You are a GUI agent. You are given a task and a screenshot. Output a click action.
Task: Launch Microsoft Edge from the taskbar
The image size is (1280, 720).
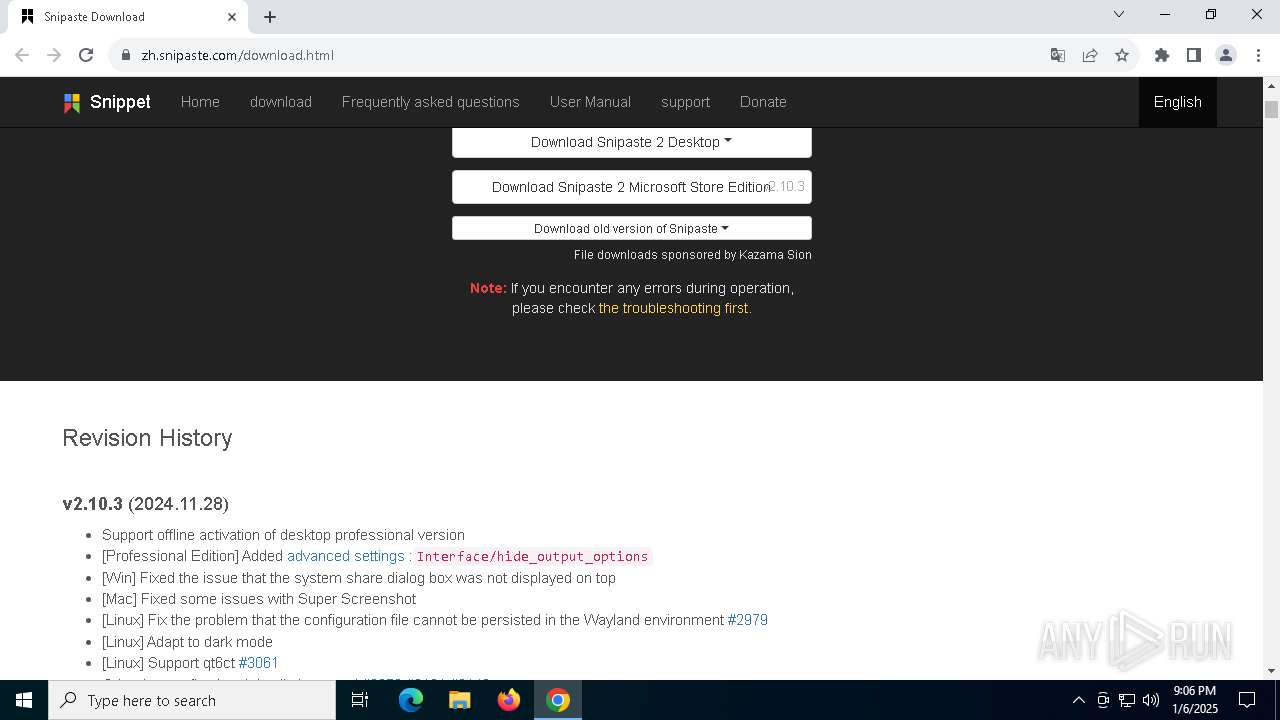point(411,700)
